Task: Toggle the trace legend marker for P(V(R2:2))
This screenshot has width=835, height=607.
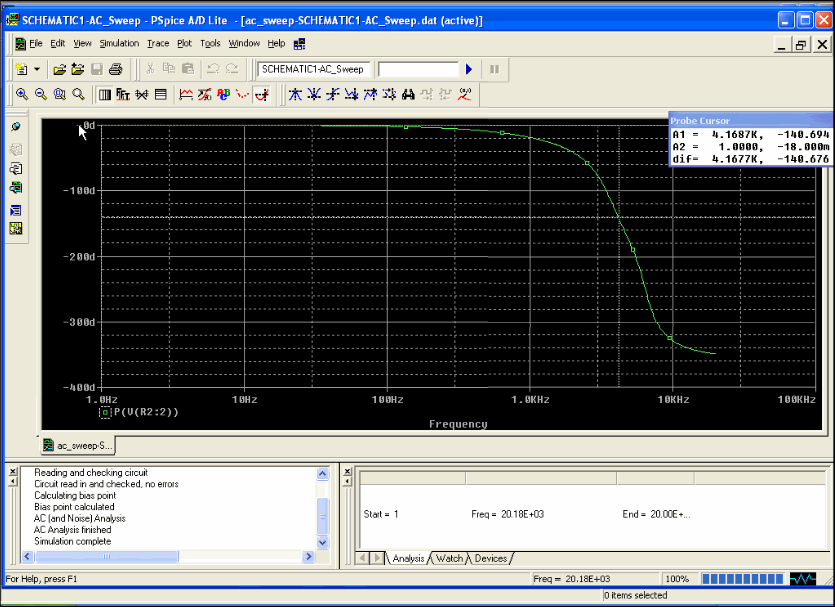Action: point(104,411)
